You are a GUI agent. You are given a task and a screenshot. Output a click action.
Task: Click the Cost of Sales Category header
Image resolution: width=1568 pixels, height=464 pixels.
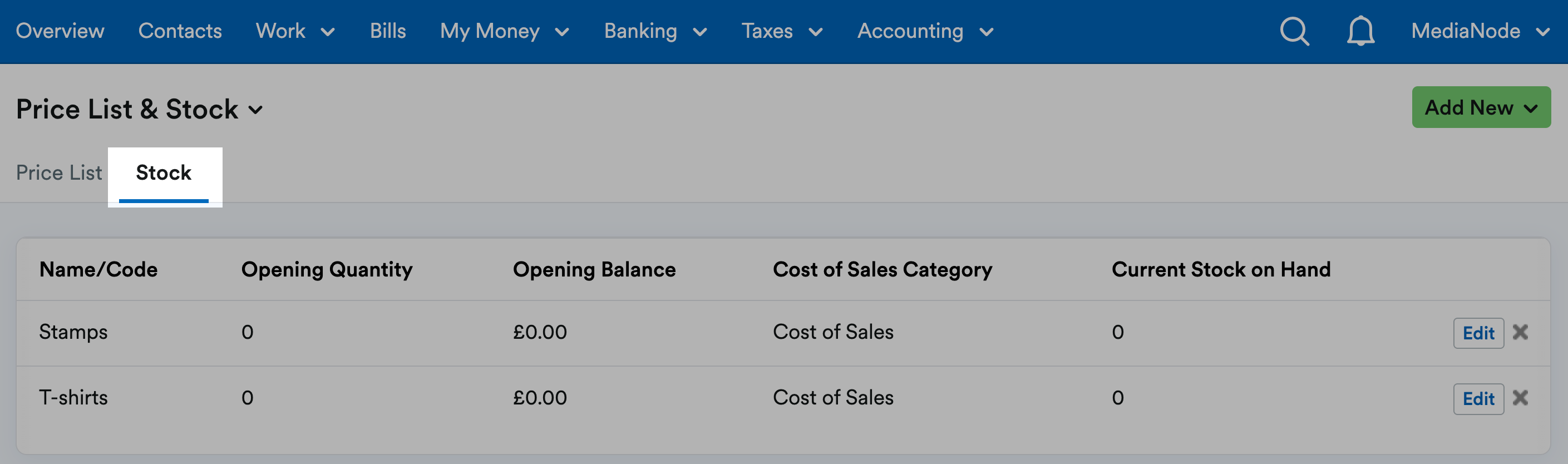pos(882,270)
